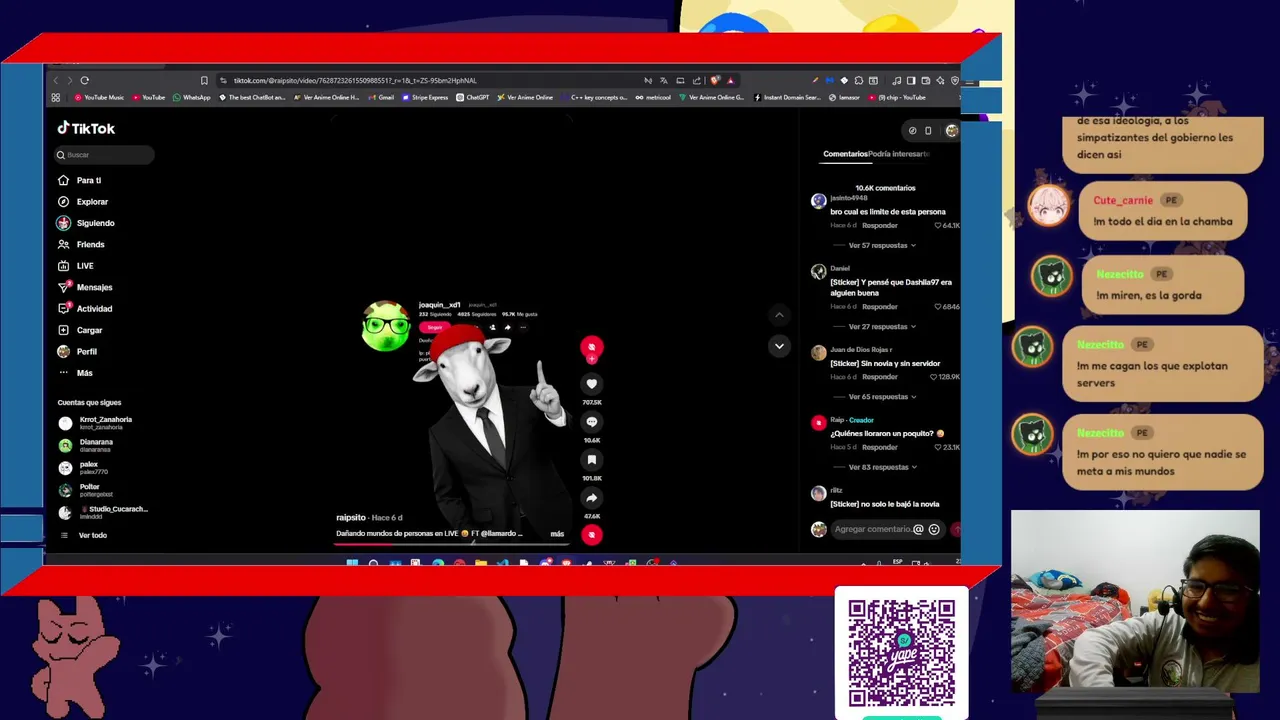Expand Ver 83 respuestas

tap(882, 468)
